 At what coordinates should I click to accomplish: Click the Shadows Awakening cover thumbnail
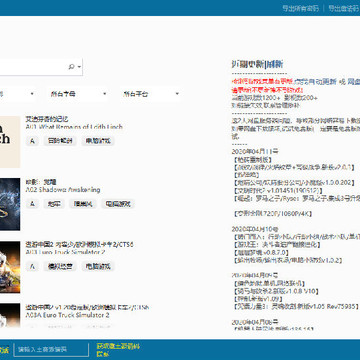pyautogui.click(x=10, y=204)
